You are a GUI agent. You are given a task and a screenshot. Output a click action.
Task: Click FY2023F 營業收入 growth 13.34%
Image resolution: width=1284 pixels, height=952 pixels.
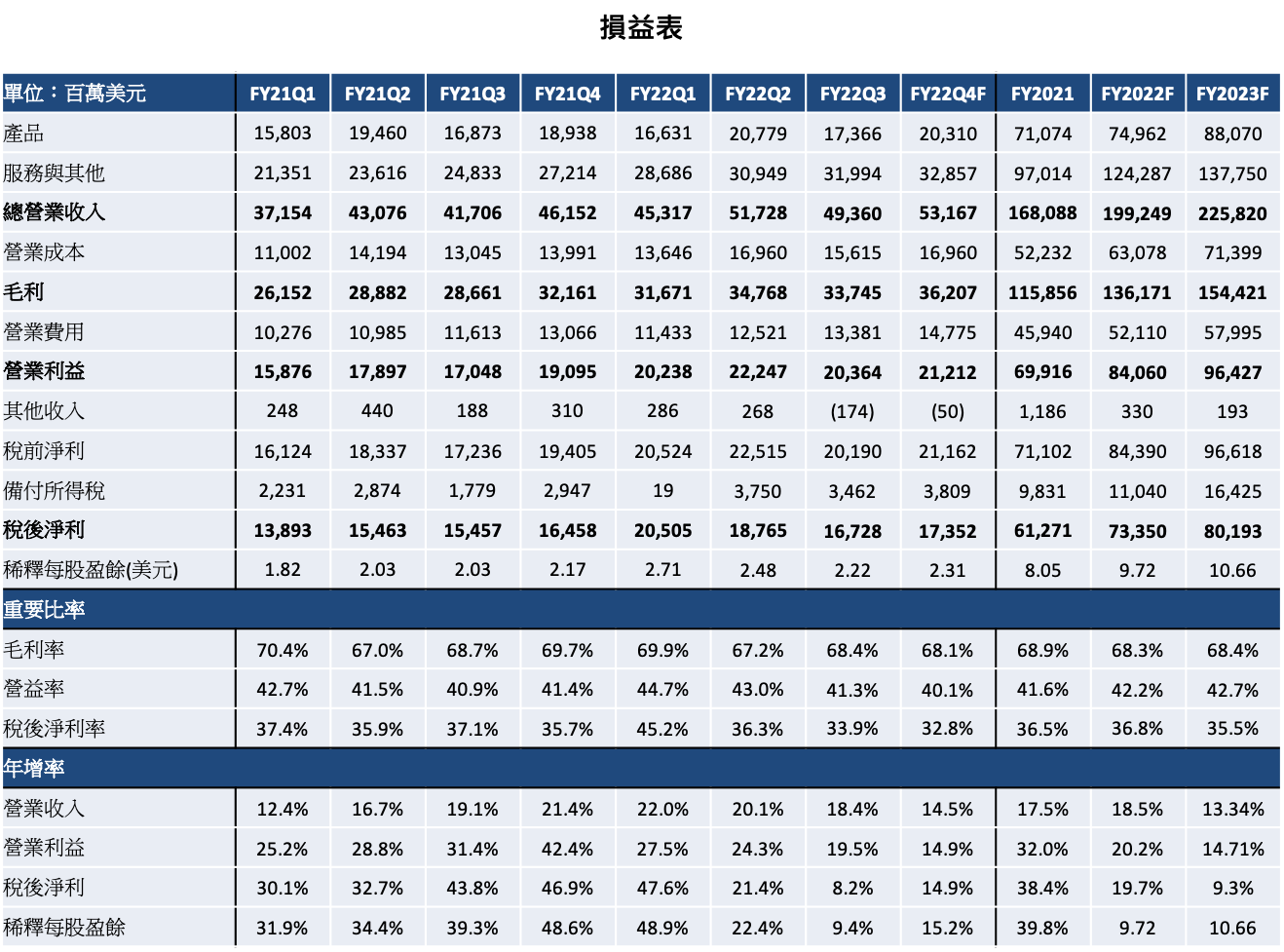(1232, 809)
